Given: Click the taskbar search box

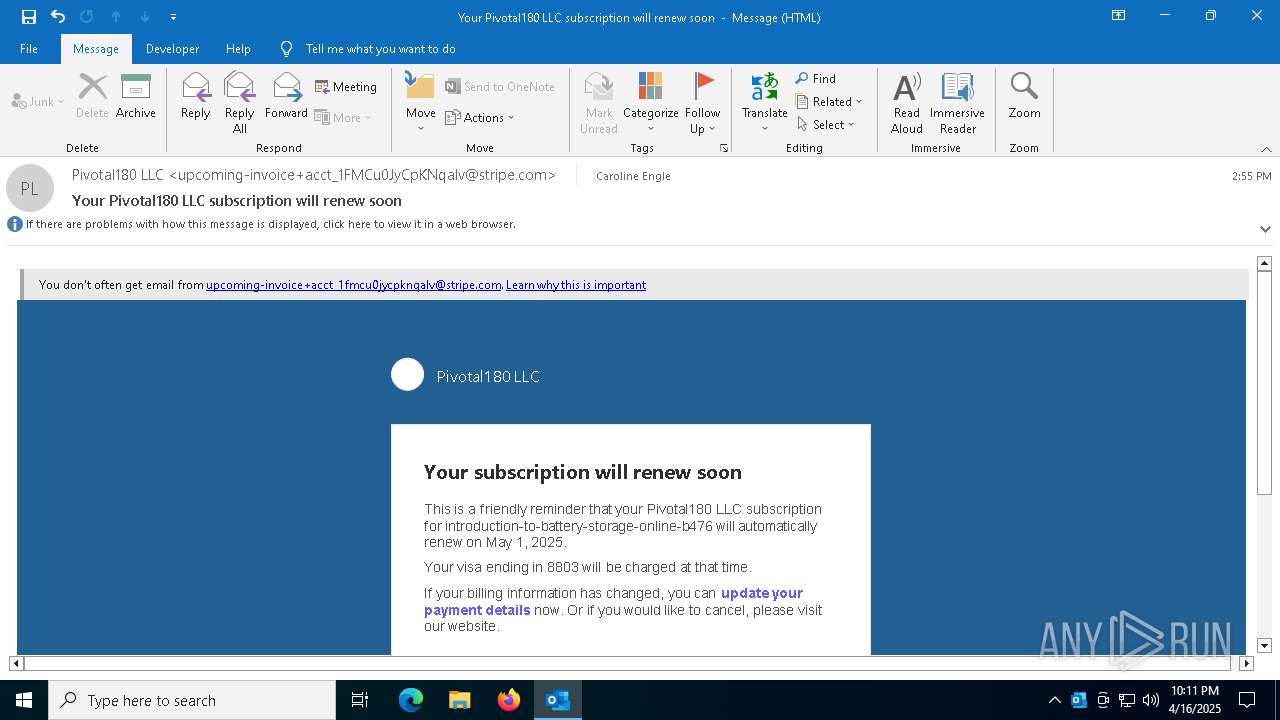Looking at the screenshot, I should (192, 700).
